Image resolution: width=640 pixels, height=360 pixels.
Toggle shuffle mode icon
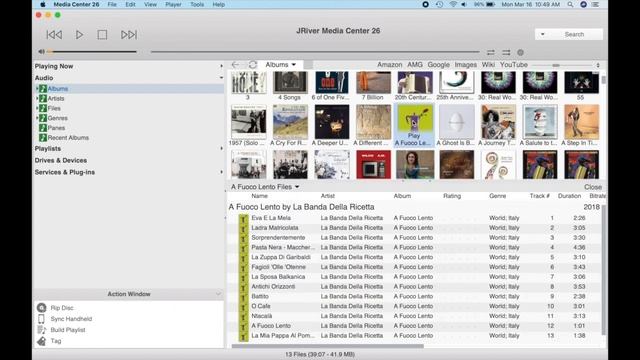(506, 52)
